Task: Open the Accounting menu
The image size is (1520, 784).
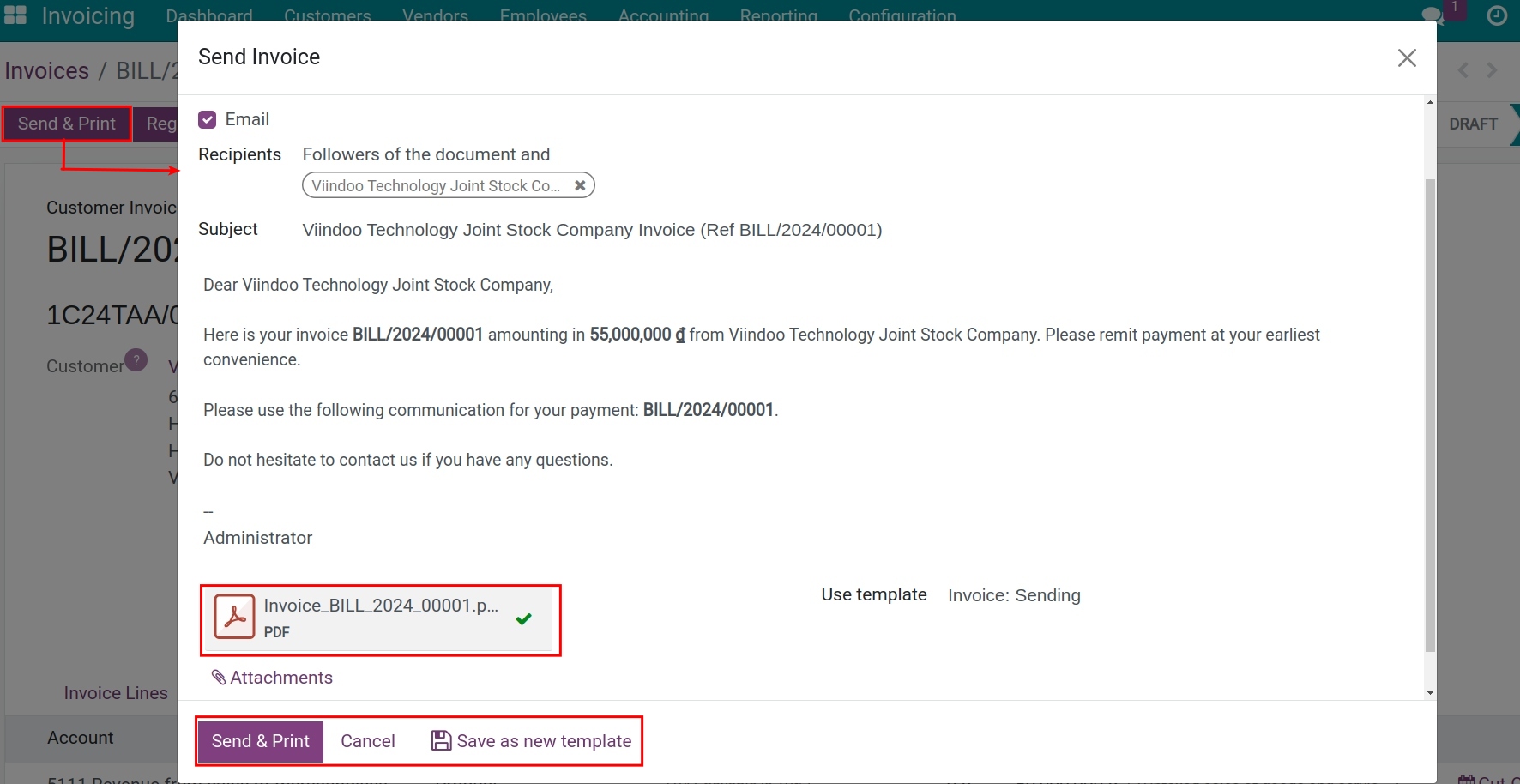Action: (x=662, y=15)
